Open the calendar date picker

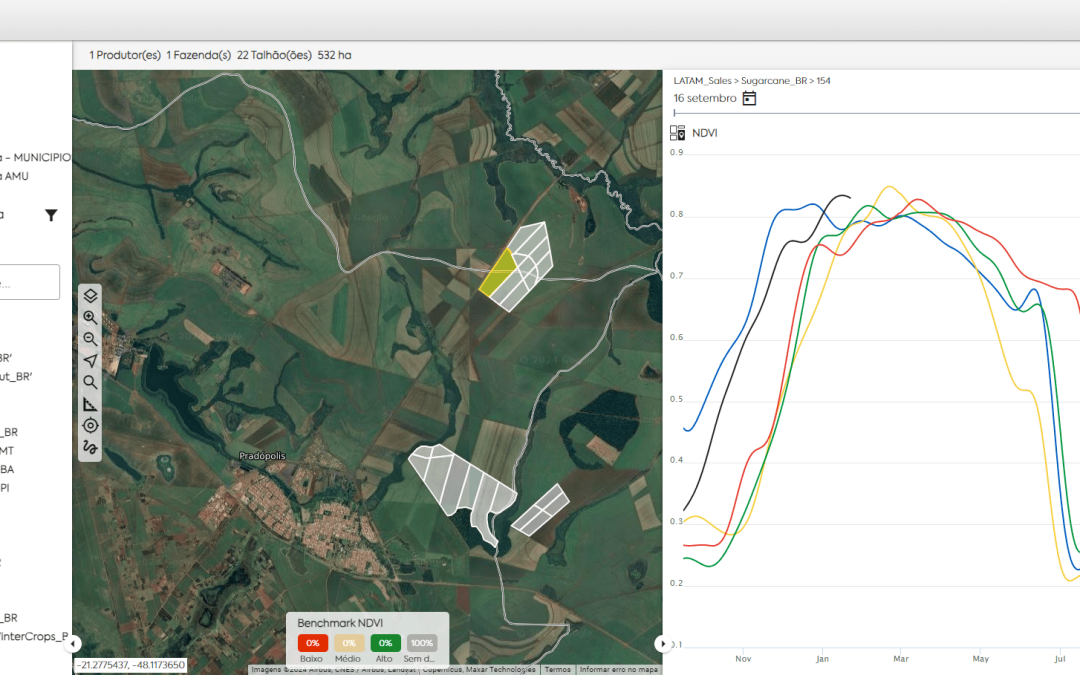749,98
